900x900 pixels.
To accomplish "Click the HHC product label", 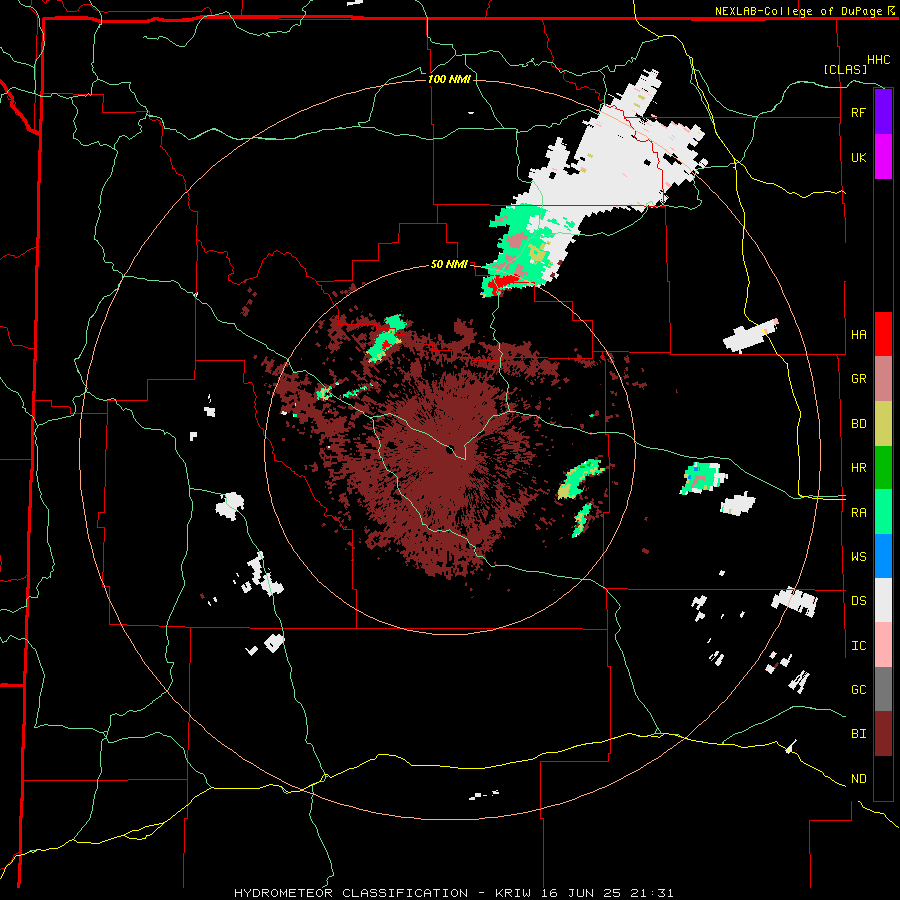I will pos(879,60).
